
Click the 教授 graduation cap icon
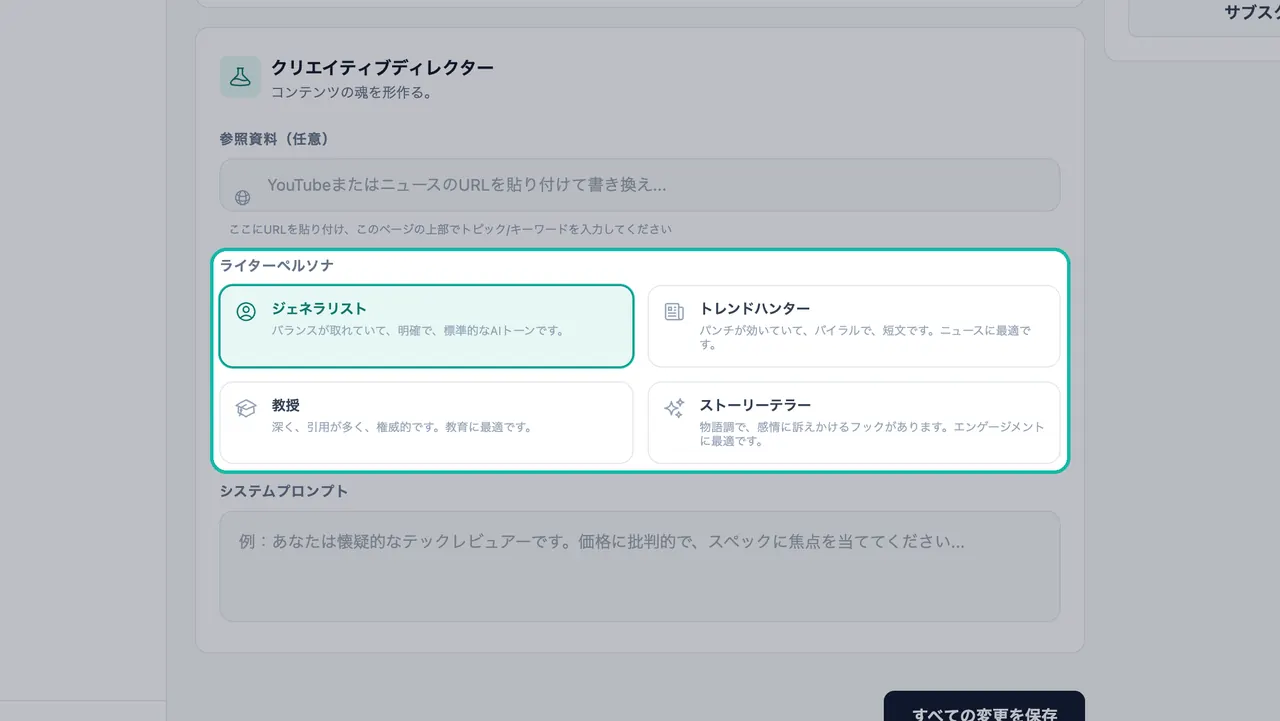(246, 408)
